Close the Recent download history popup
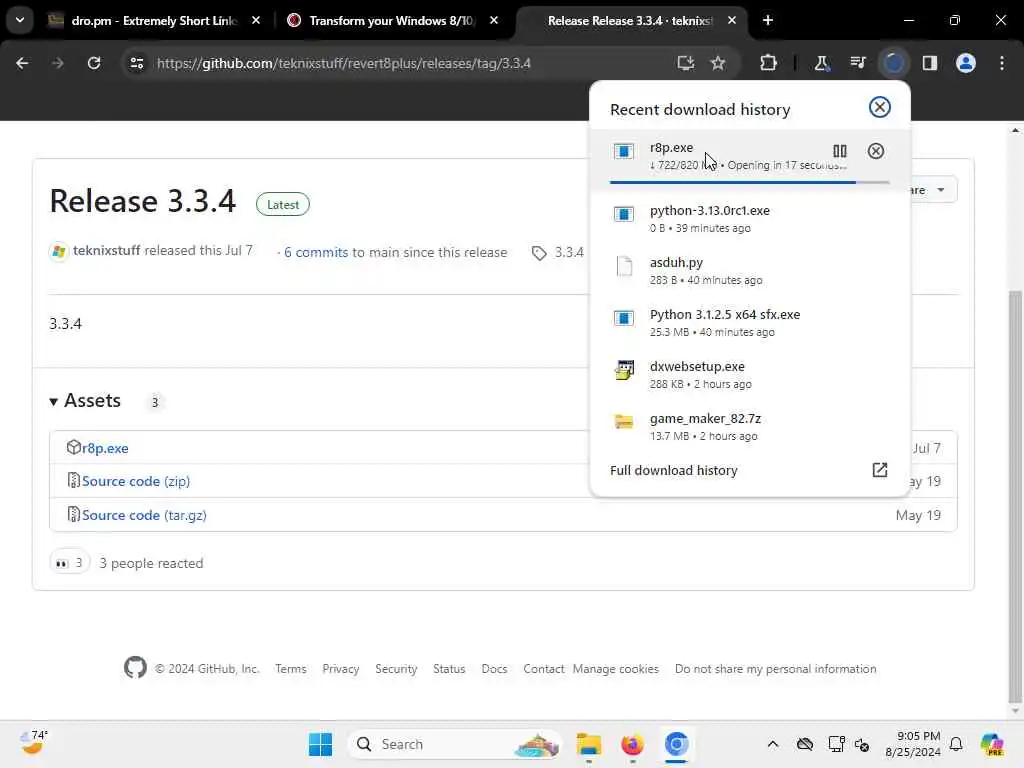 [x=879, y=107]
